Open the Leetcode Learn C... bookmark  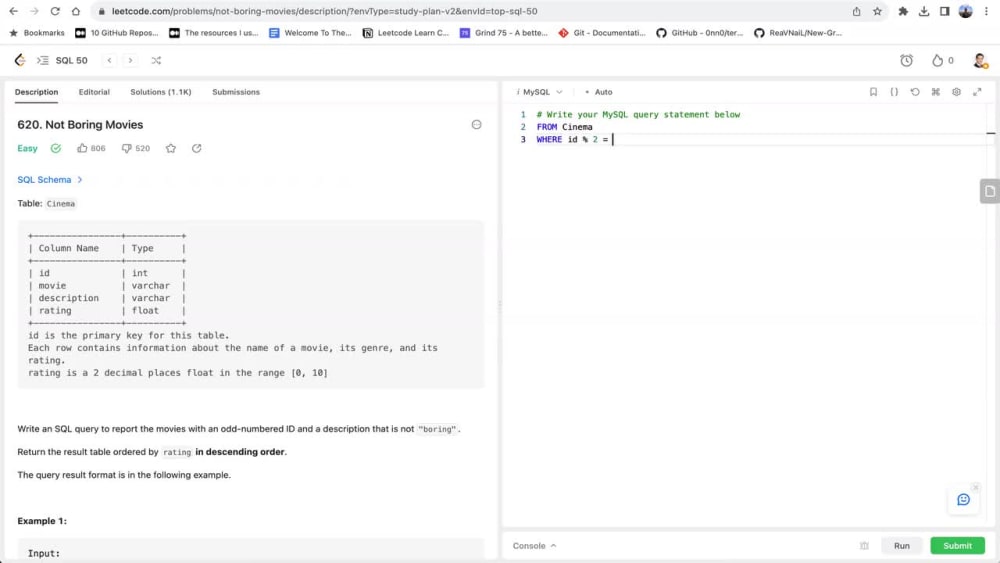[x=406, y=33]
